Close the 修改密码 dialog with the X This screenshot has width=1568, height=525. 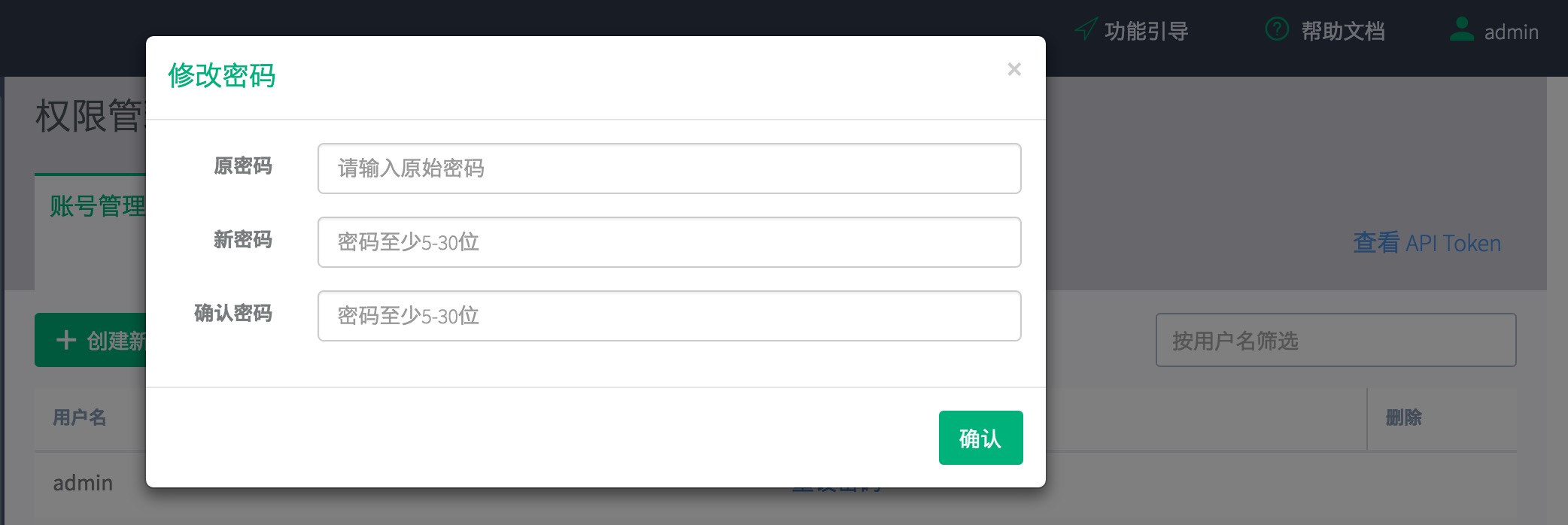click(x=1014, y=69)
